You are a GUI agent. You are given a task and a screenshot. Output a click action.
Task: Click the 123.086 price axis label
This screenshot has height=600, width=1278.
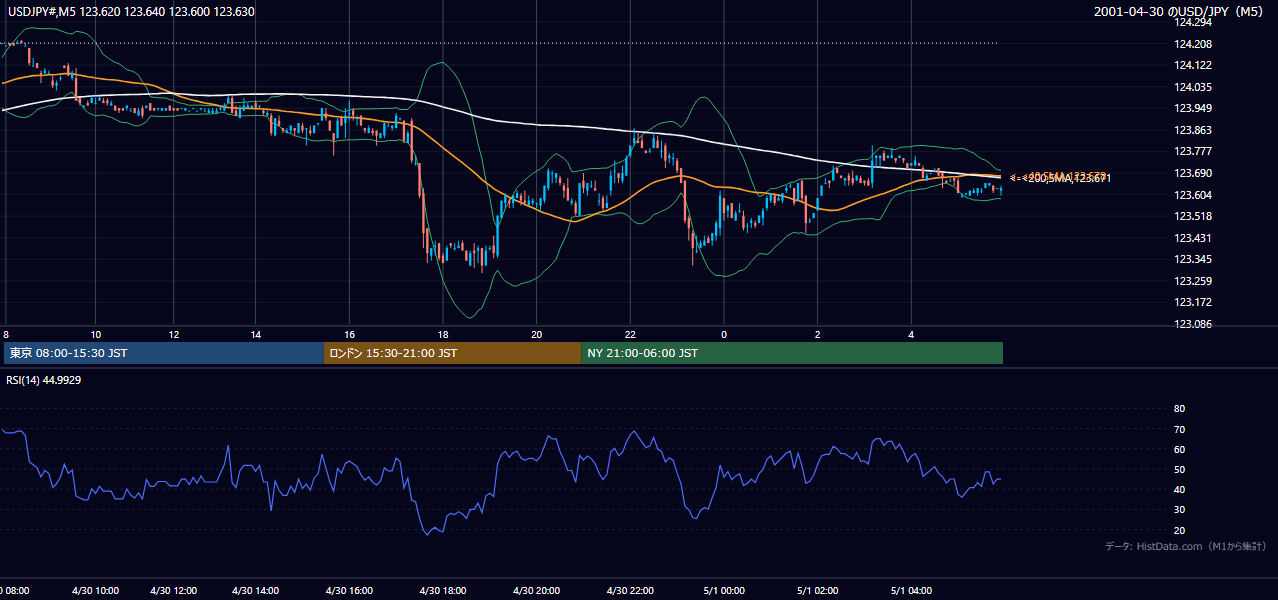pyautogui.click(x=1193, y=324)
